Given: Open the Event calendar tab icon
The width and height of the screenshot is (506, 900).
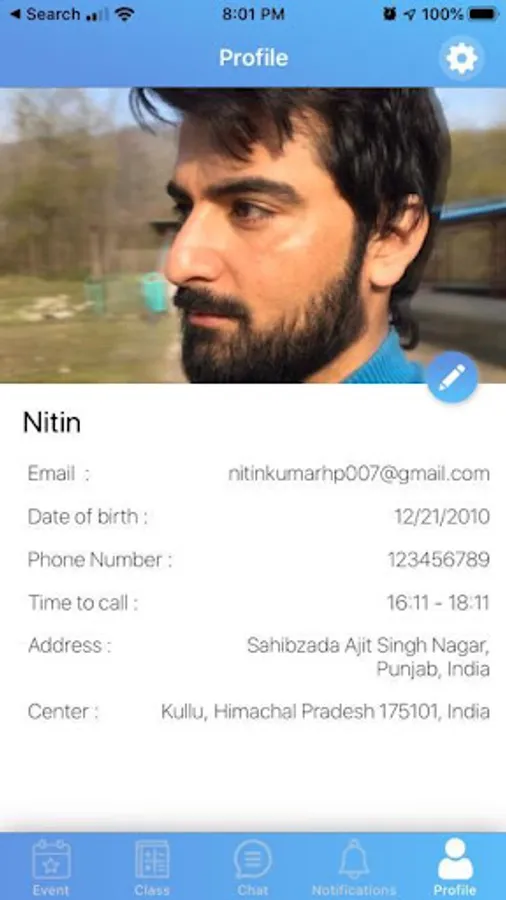Looking at the screenshot, I should tap(51, 860).
